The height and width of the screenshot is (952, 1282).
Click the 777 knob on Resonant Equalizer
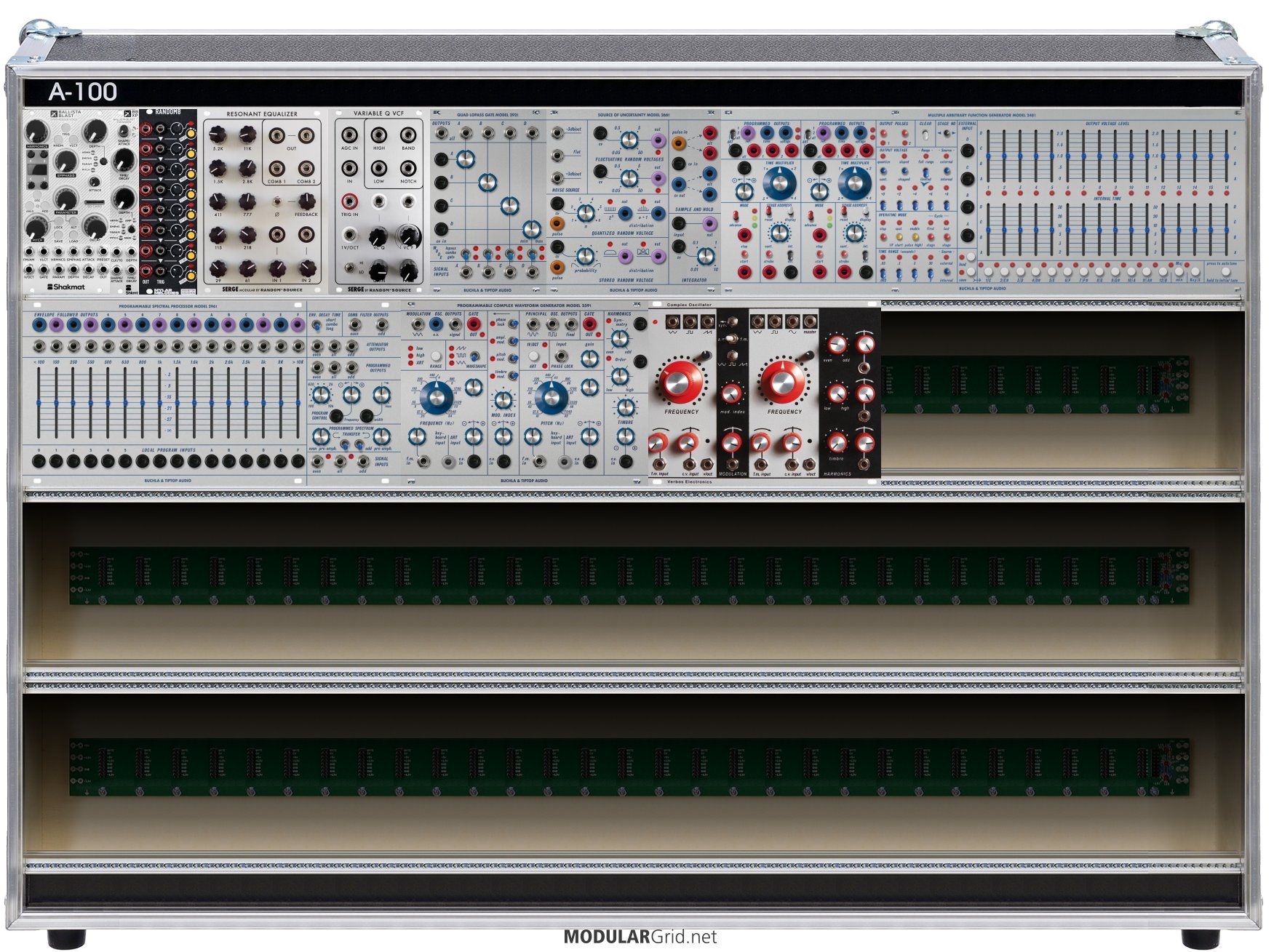[247, 201]
